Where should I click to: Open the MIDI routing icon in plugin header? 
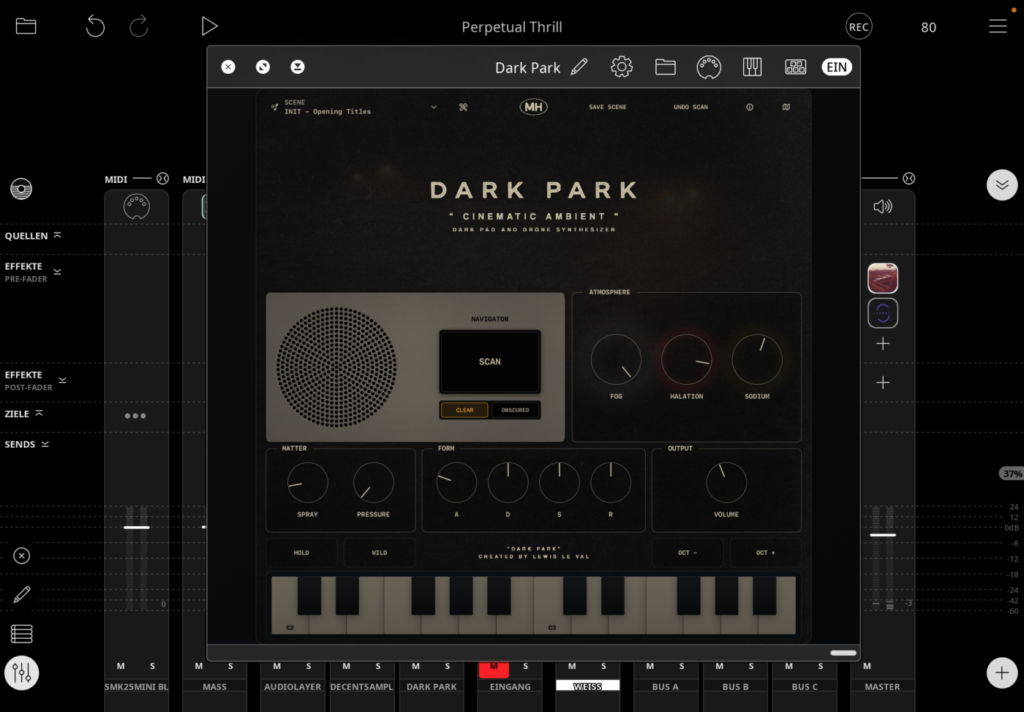[709, 67]
